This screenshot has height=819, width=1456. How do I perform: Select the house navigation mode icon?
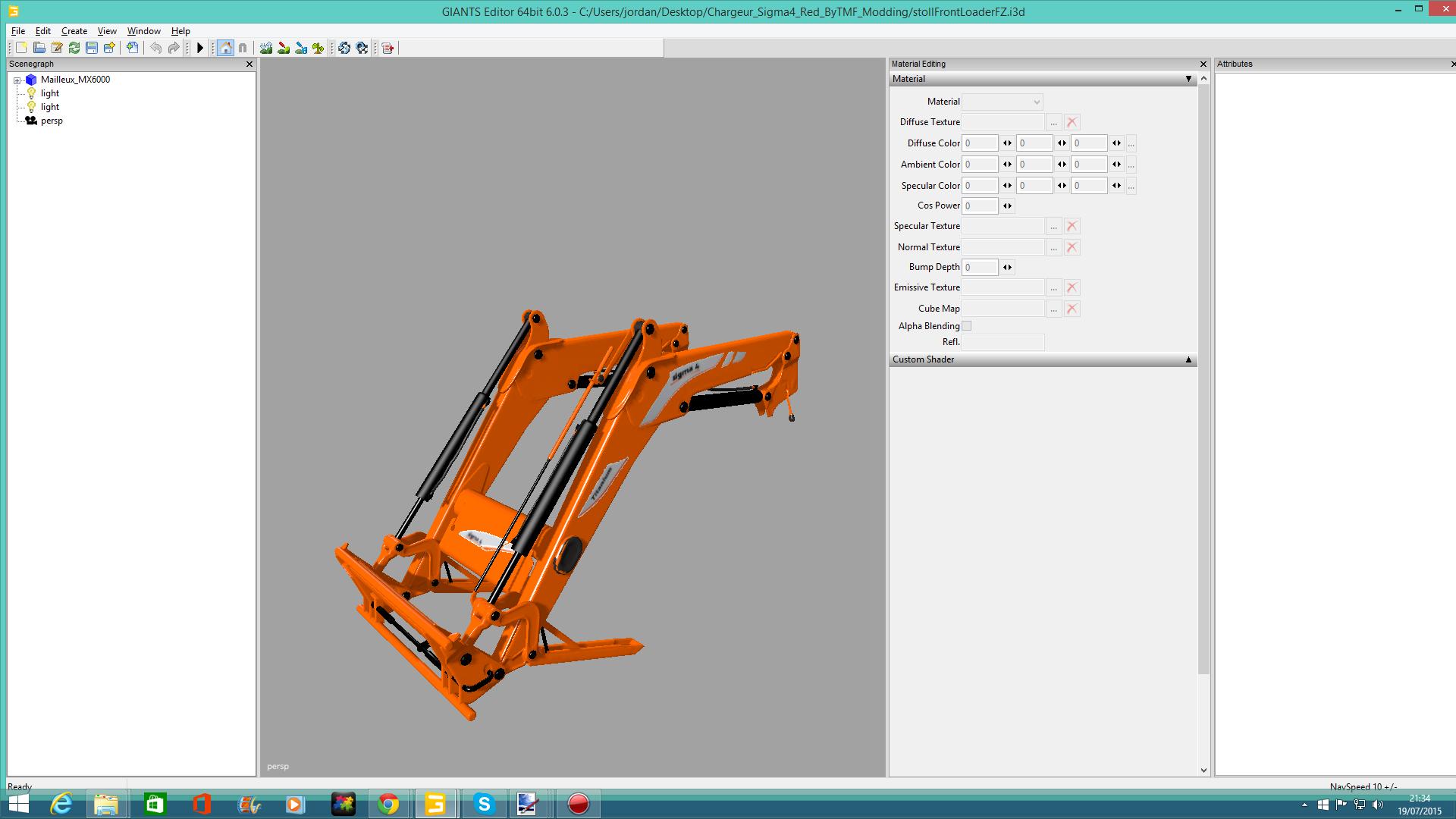(x=225, y=48)
